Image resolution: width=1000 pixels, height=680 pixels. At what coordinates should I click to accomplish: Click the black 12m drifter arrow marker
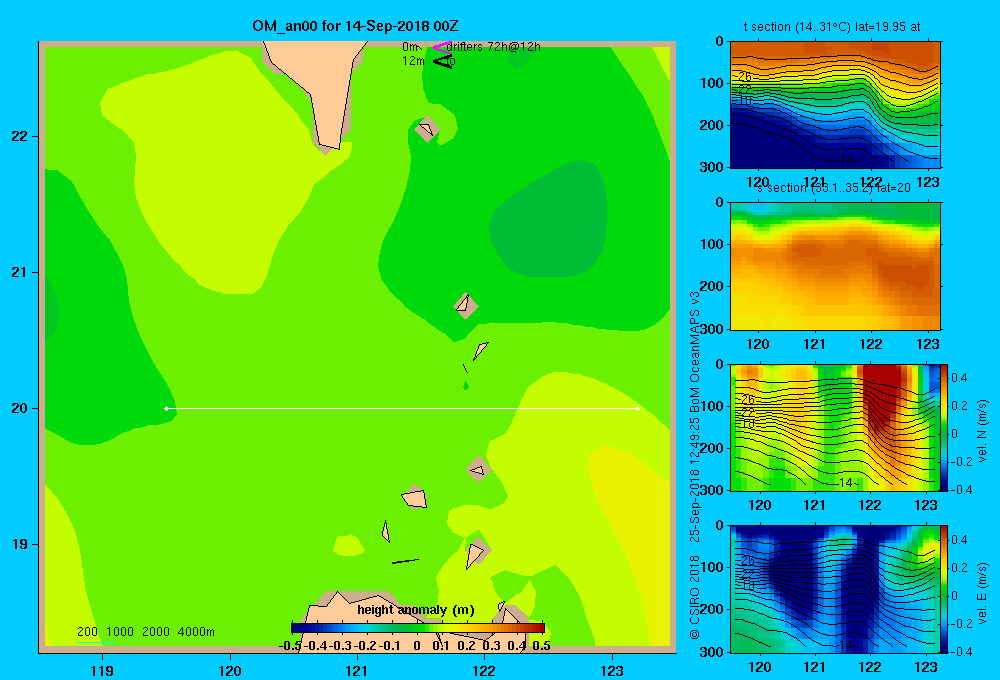click(443, 61)
